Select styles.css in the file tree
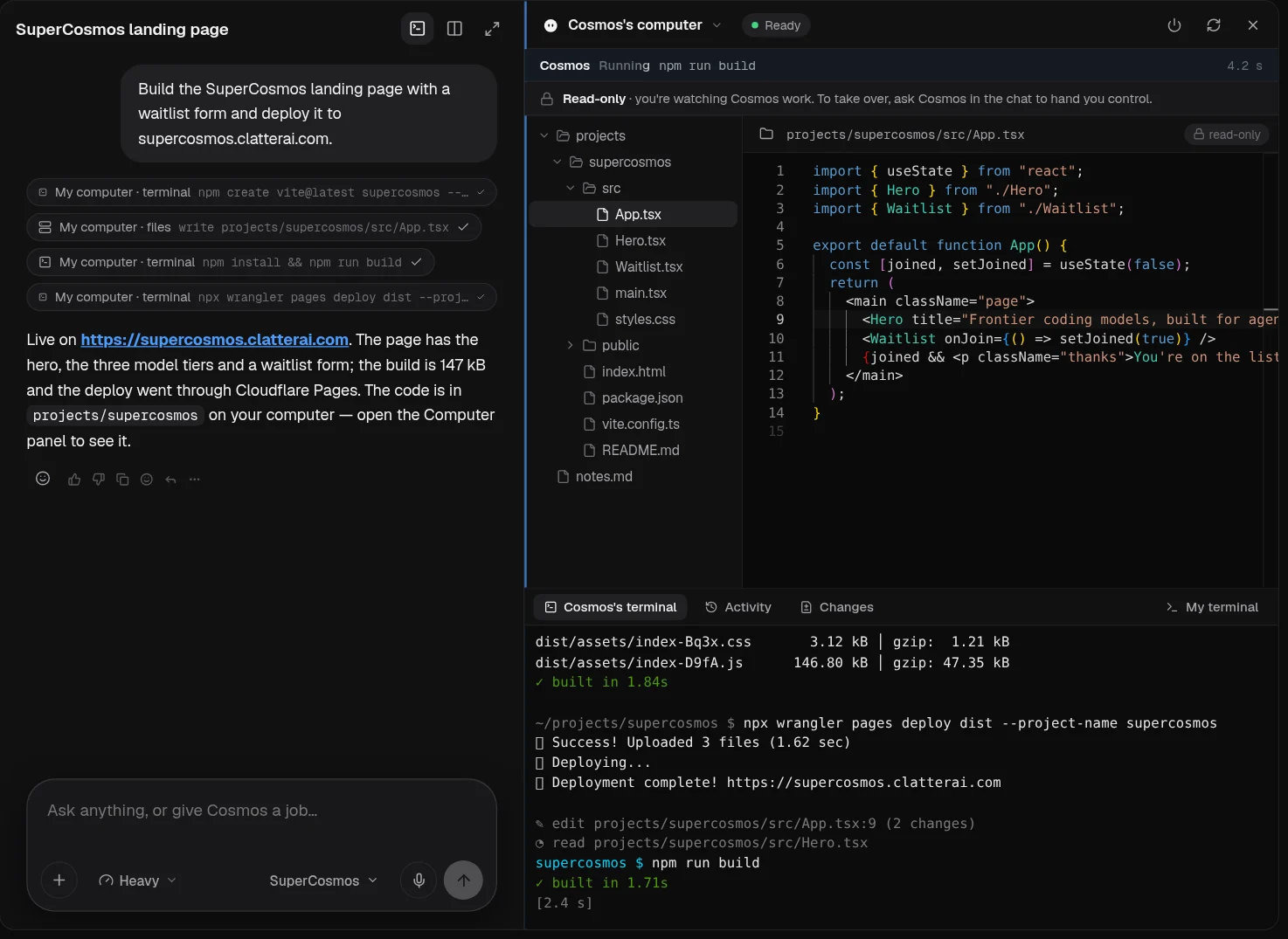The image size is (1288, 939). coord(634,319)
